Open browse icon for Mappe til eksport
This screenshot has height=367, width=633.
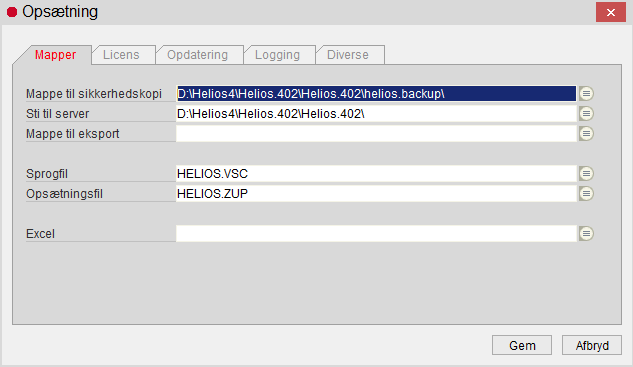(586, 134)
